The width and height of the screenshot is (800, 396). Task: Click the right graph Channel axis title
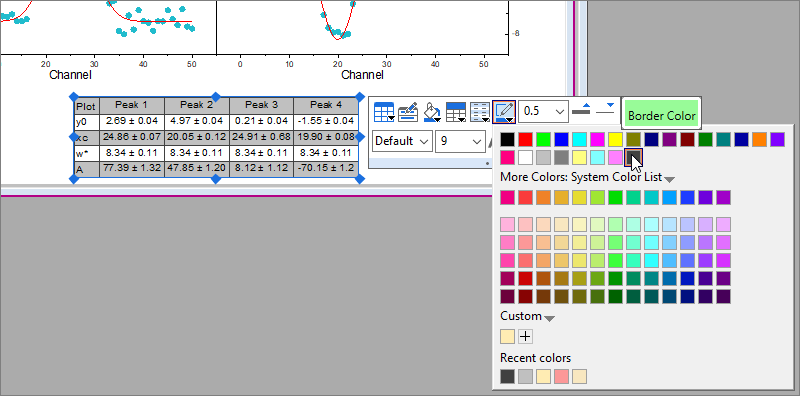[362, 75]
